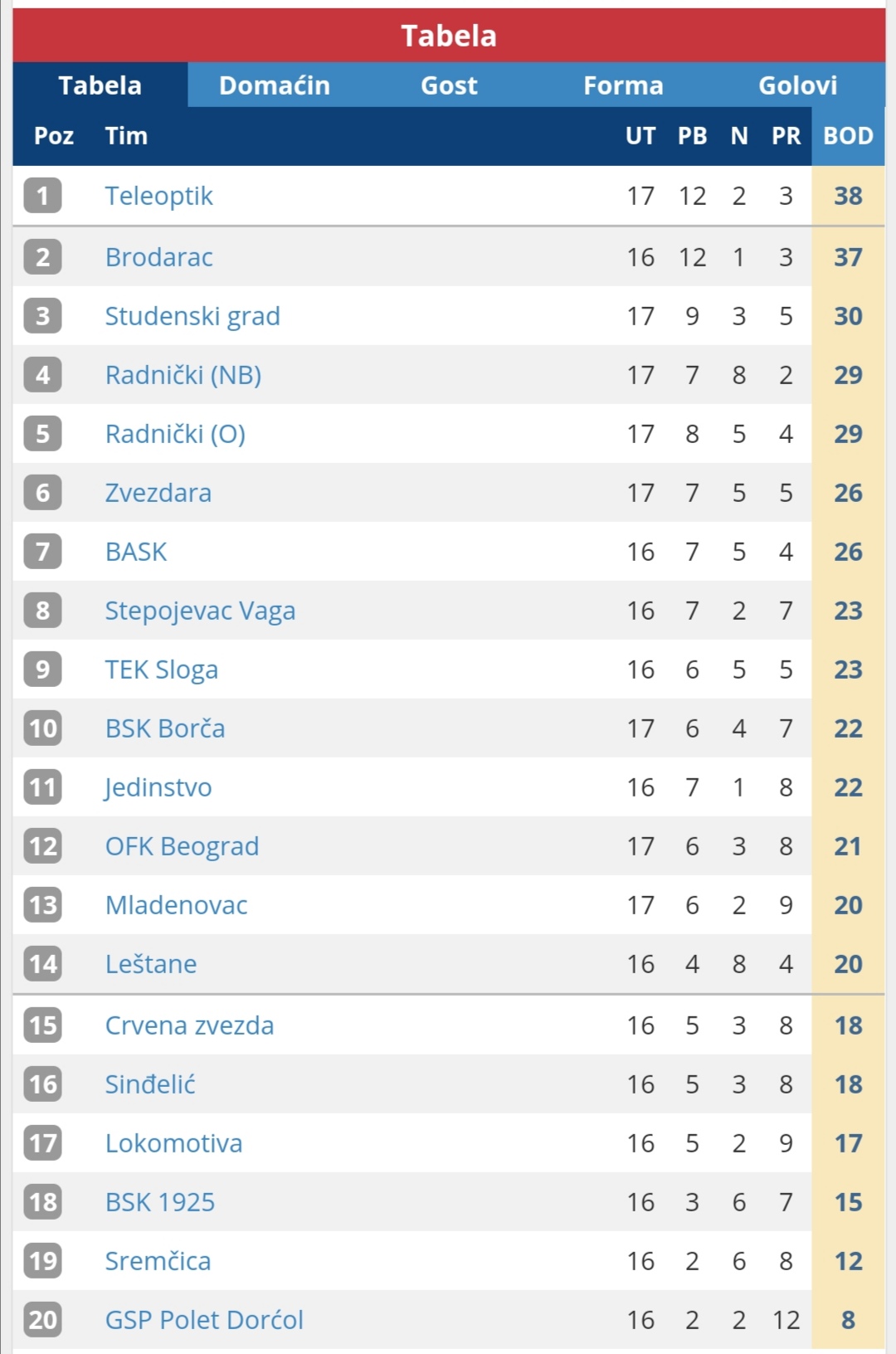This screenshot has width=896, height=1354.
Task: Open the Radnički (NB) team link
Action: tap(183, 375)
